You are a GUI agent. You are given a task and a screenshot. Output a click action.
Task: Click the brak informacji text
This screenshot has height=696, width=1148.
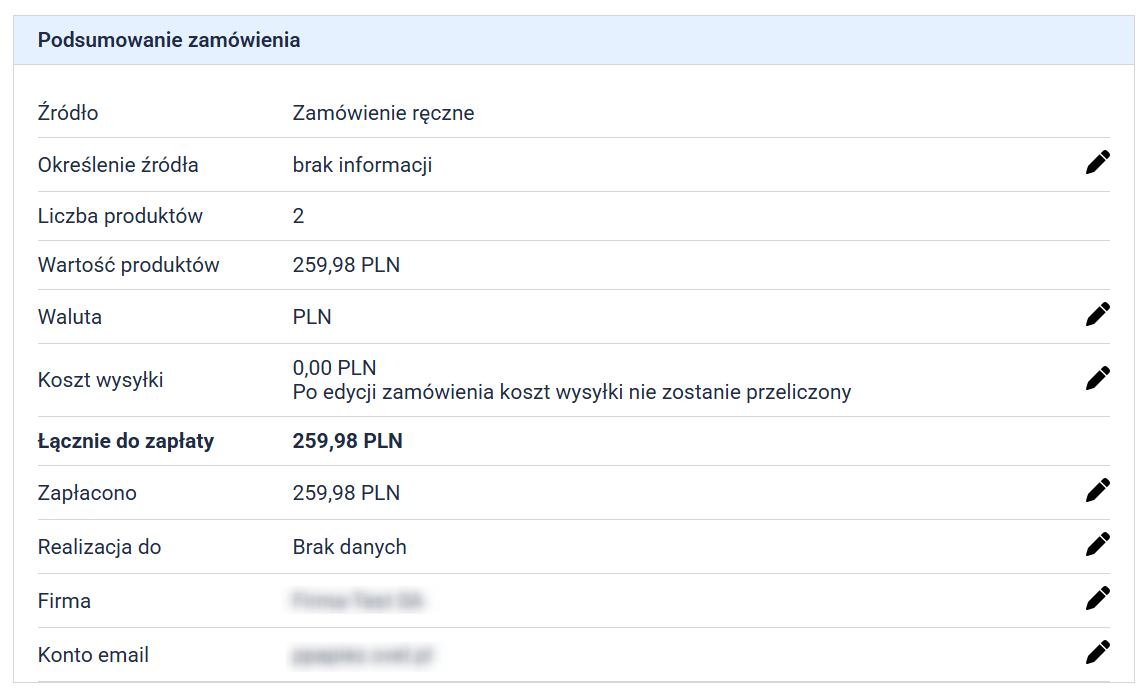362,165
